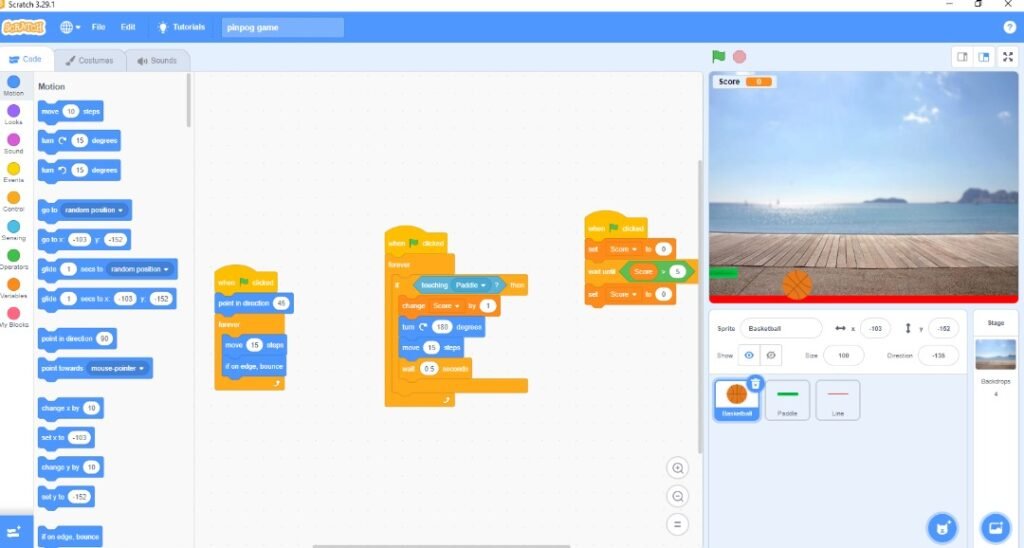This screenshot has height=548, width=1024.
Task: Open the 'mouse-pointer' dropdown in point towards block
Action: coord(119,368)
